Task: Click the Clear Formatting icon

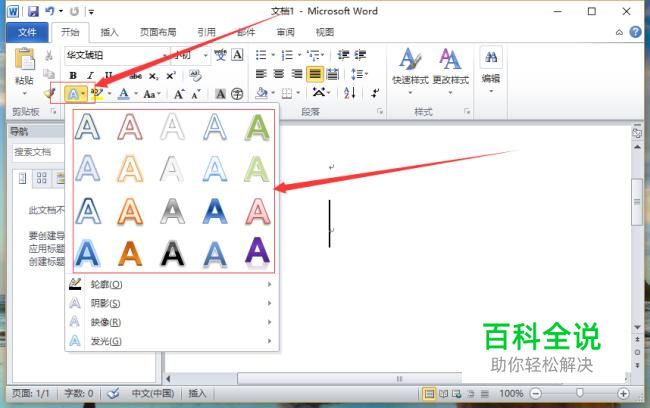Action: [195, 75]
